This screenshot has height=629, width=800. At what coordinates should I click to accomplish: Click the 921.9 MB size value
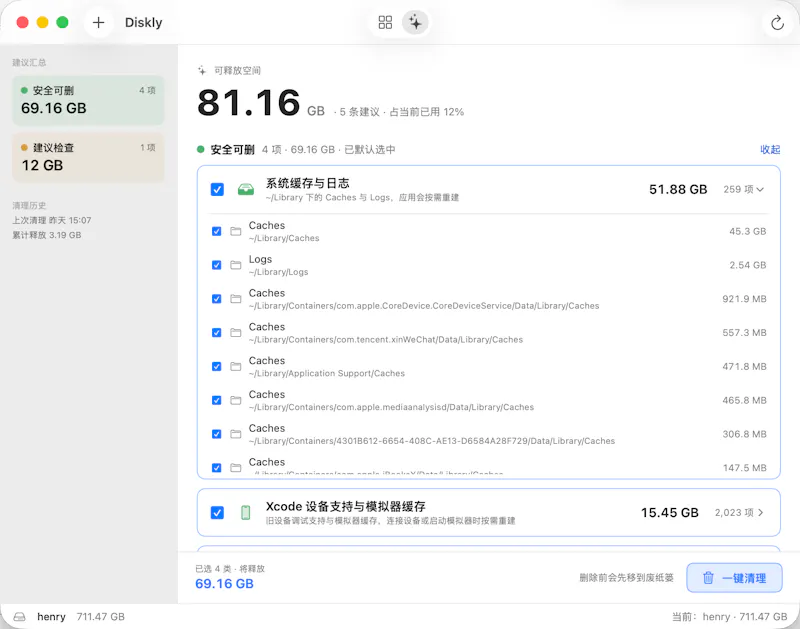pyautogui.click(x=744, y=299)
